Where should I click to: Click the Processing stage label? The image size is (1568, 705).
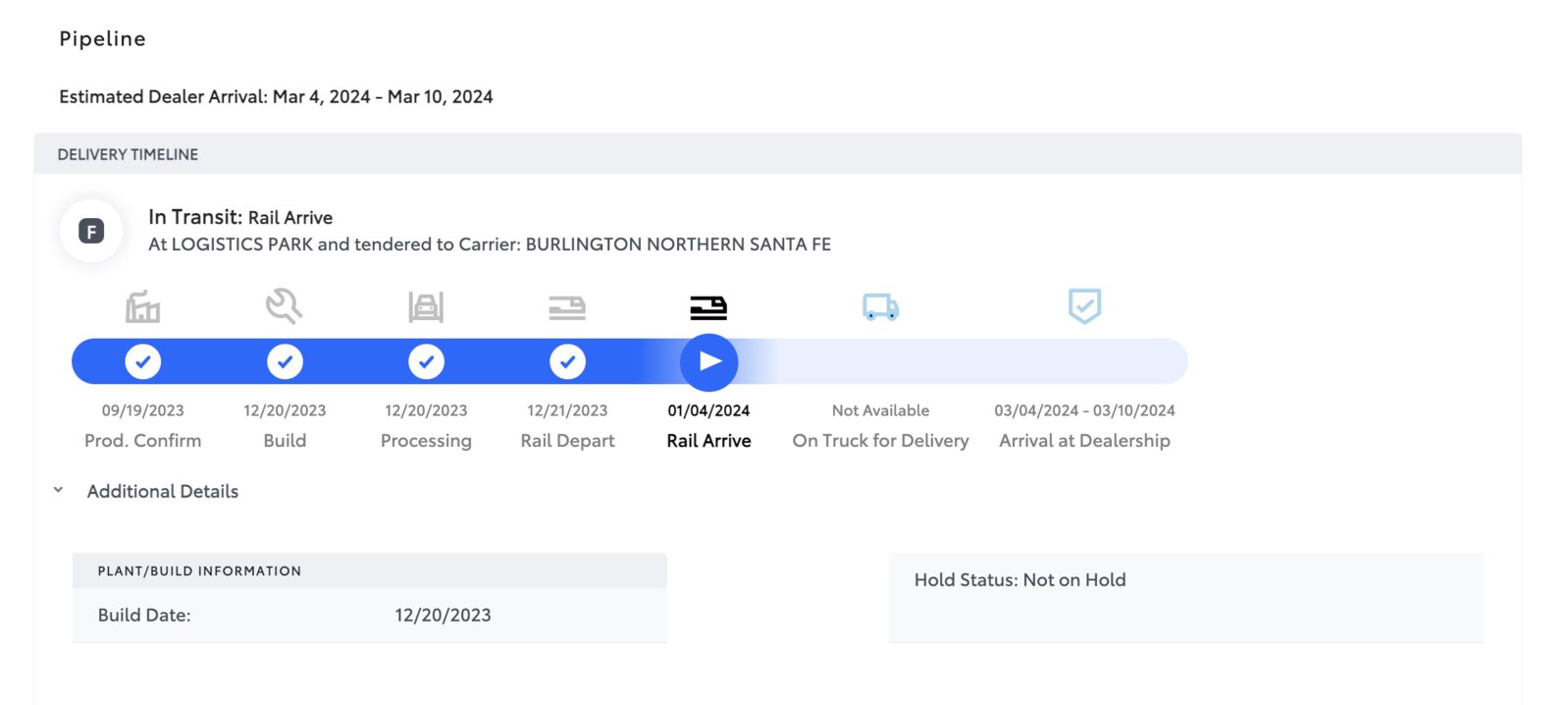(426, 441)
